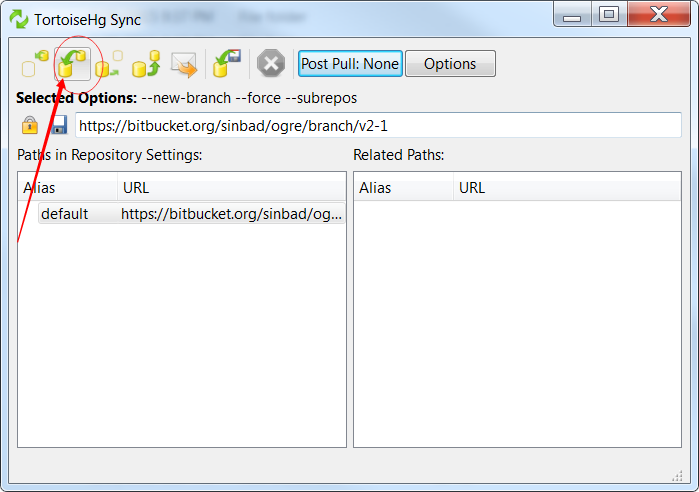
Task: Click the Outgoing changesets detection icon
Action: pyautogui.click(x=109, y=64)
